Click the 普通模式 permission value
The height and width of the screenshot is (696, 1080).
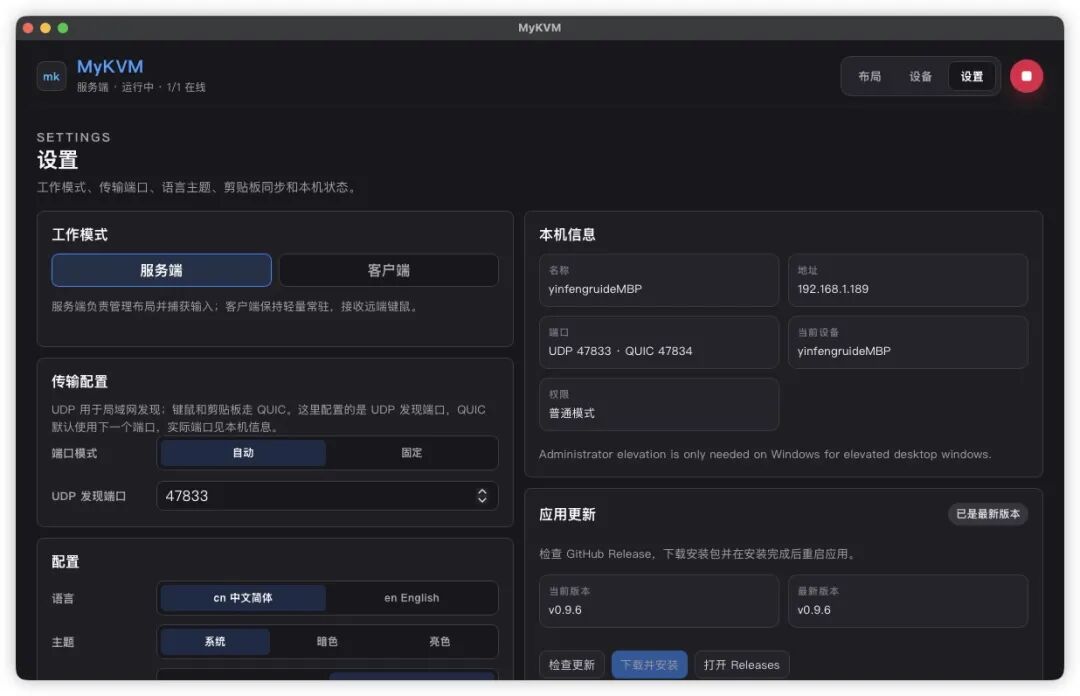pyautogui.click(x=572, y=413)
